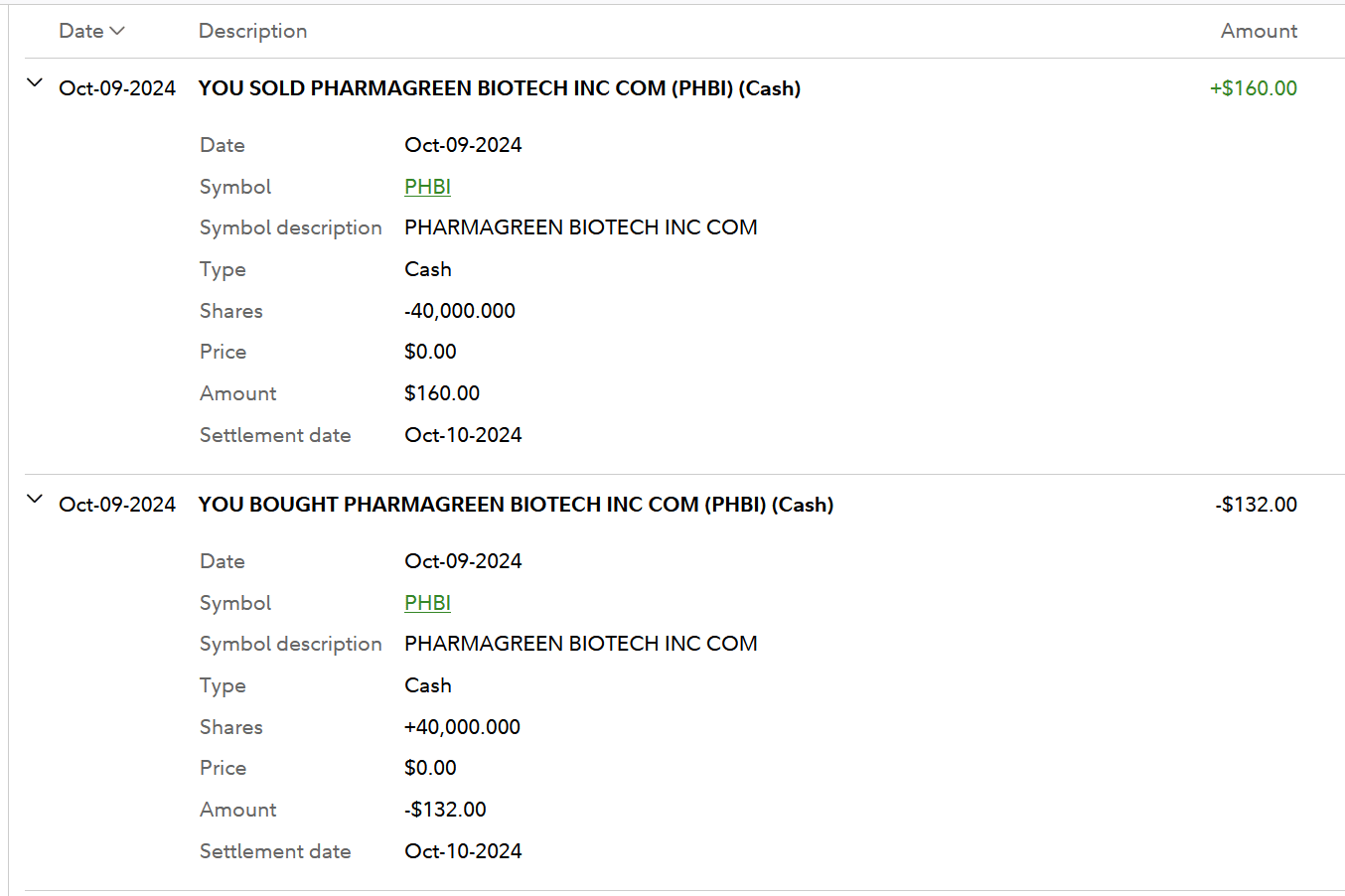Select the YOU BOUGHT PHARMAGREEN BIOTECH title

516,505
